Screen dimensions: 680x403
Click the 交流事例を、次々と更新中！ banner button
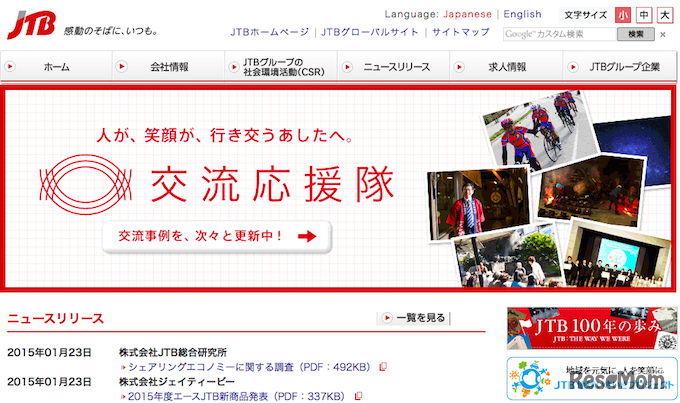[x=217, y=236]
